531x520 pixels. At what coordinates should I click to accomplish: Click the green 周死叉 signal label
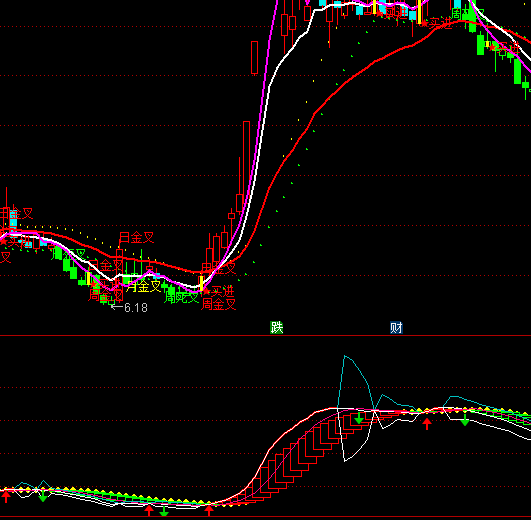click(x=181, y=297)
